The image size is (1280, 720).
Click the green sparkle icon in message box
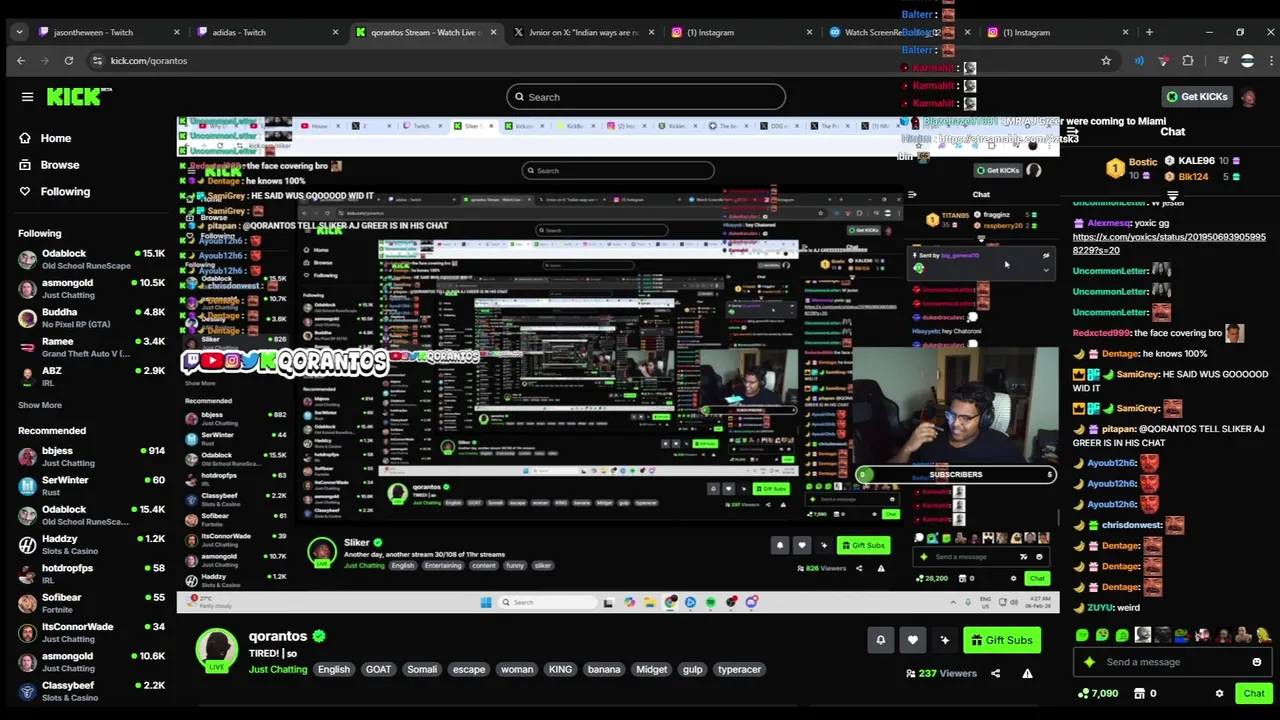[1089, 662]
